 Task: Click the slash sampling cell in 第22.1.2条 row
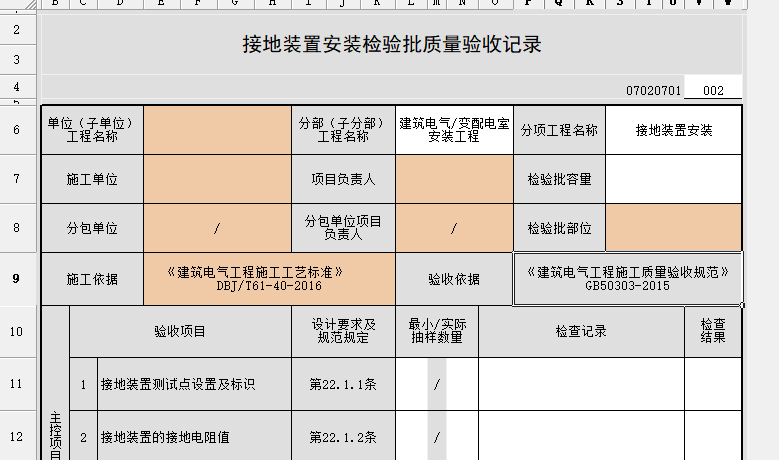pyautogui.click(x=437, y=437)
